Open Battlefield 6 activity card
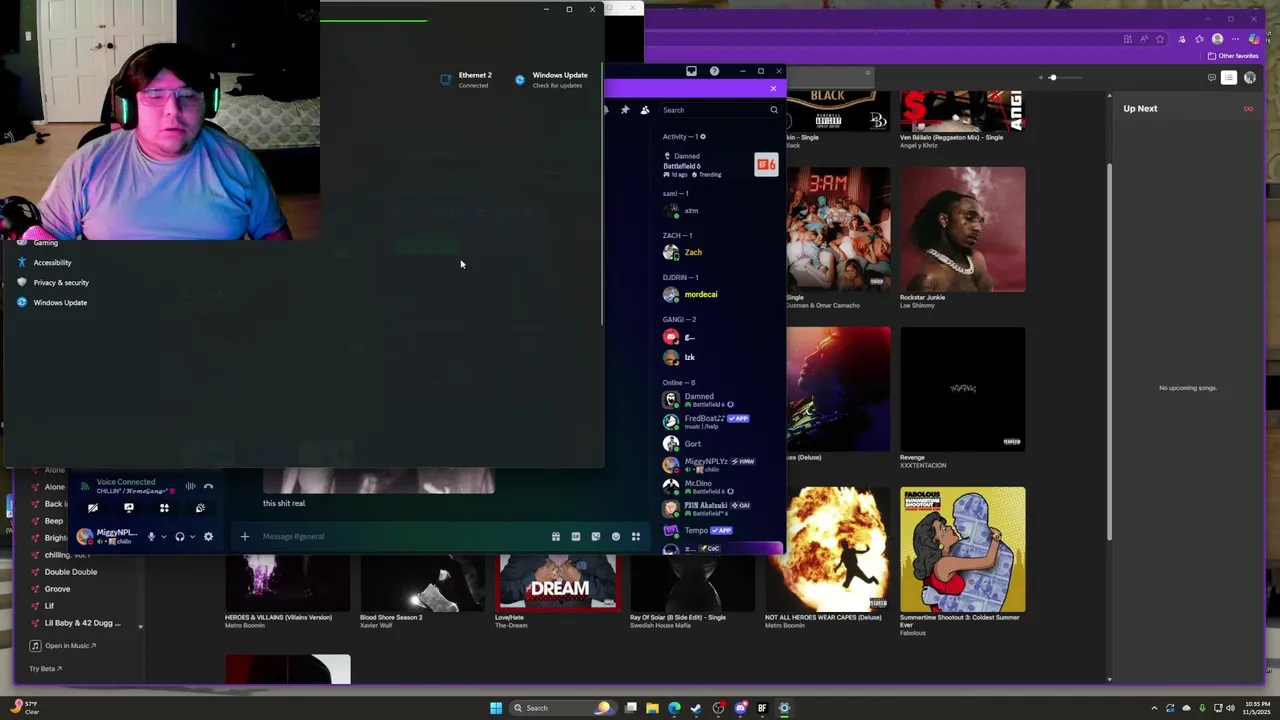The height and width of the screenshot is (720, 1280). point(721,165)
